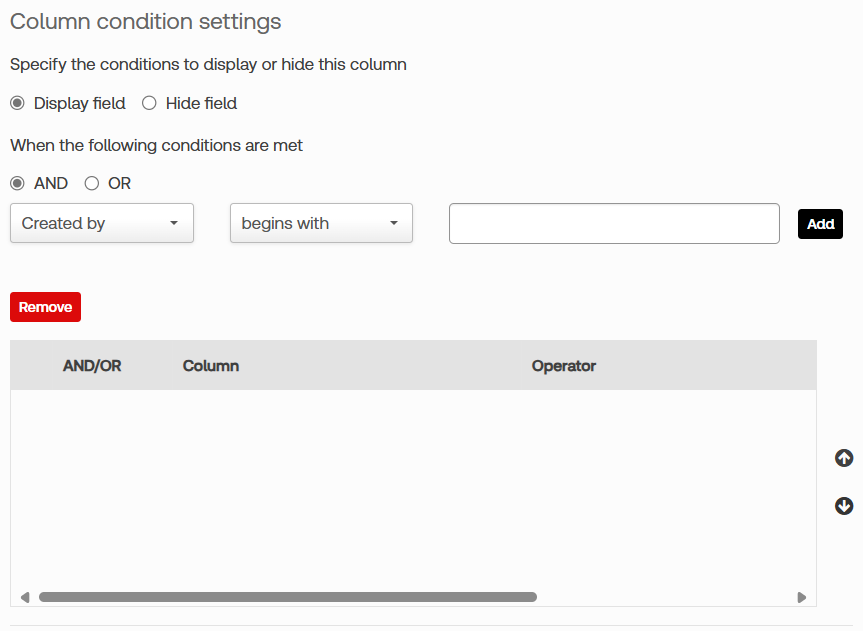This screenshot has height=631, width=863.
Task: Expand the begins with operator dropdown
Action: click(x=321, y=224)
